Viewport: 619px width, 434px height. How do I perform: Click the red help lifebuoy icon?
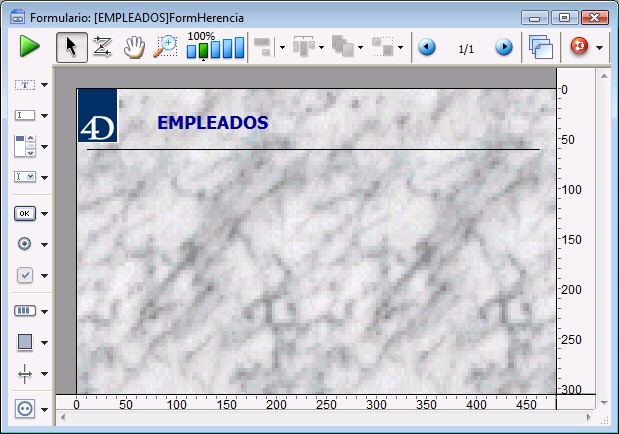click(578, 47)
